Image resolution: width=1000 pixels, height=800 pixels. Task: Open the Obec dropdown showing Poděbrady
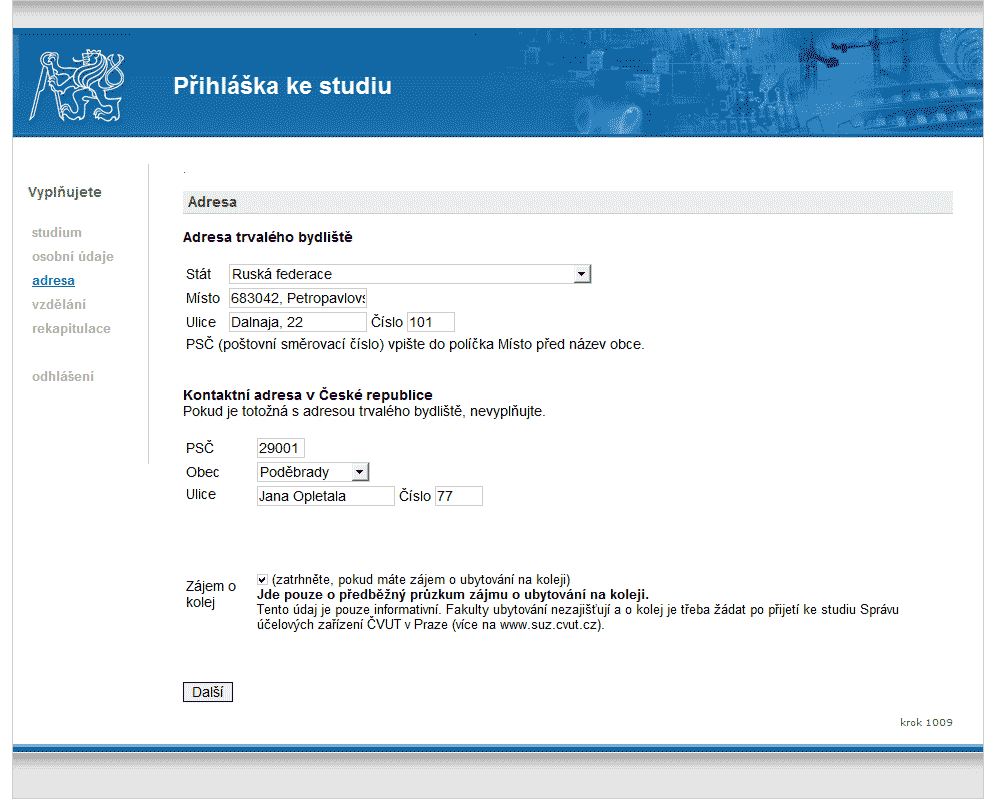(x=313, y=472)
